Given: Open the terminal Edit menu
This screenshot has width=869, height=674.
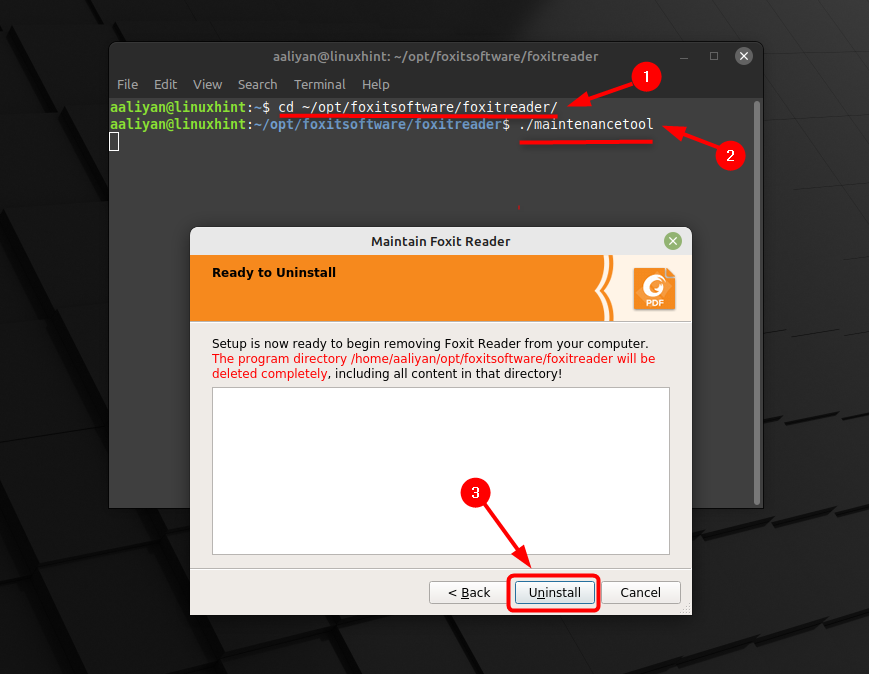Looking at the screenshot, I should point(165,84).
